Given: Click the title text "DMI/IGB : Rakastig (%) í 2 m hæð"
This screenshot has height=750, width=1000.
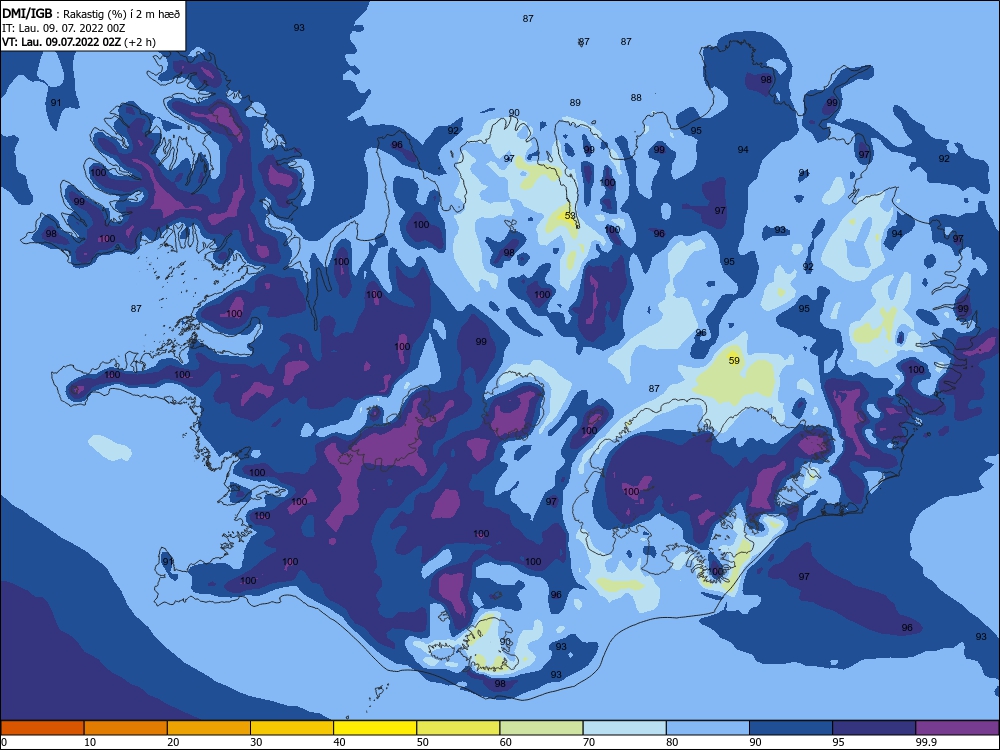Looking at the screenshot, I should (x=91, y=13).
